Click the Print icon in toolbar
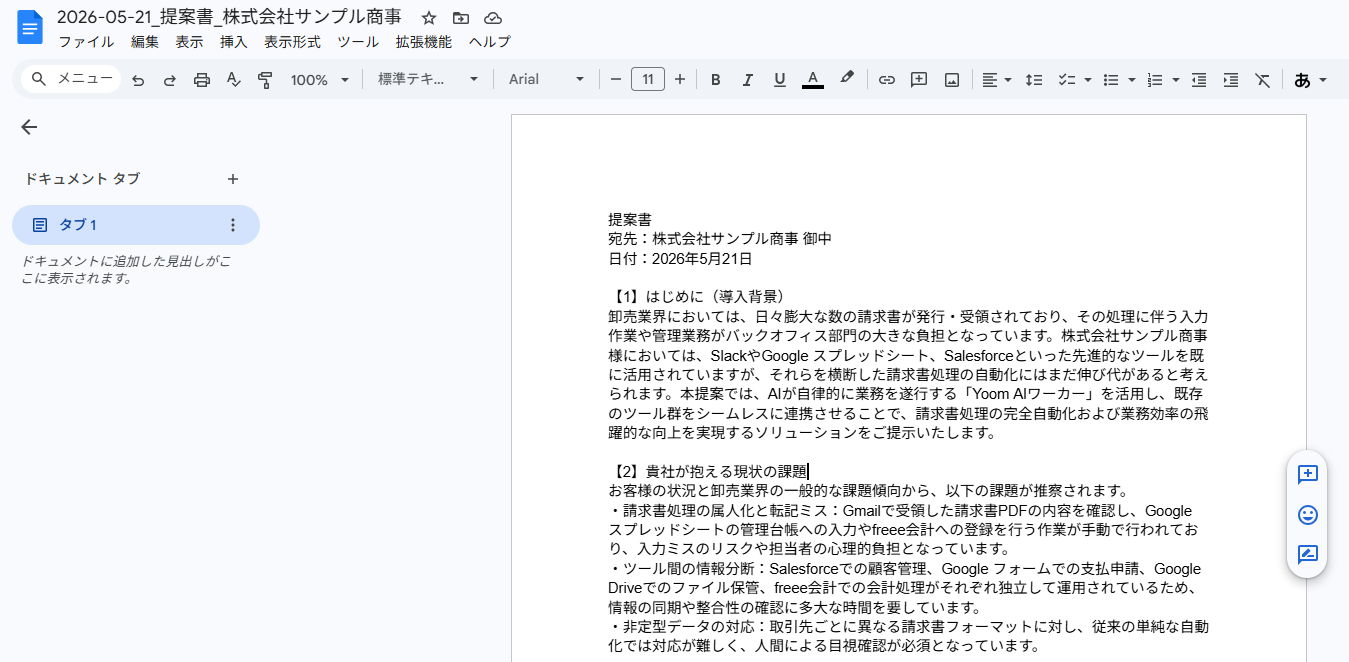This screenshot has height=662, width=1349. (x=202, y=80)
